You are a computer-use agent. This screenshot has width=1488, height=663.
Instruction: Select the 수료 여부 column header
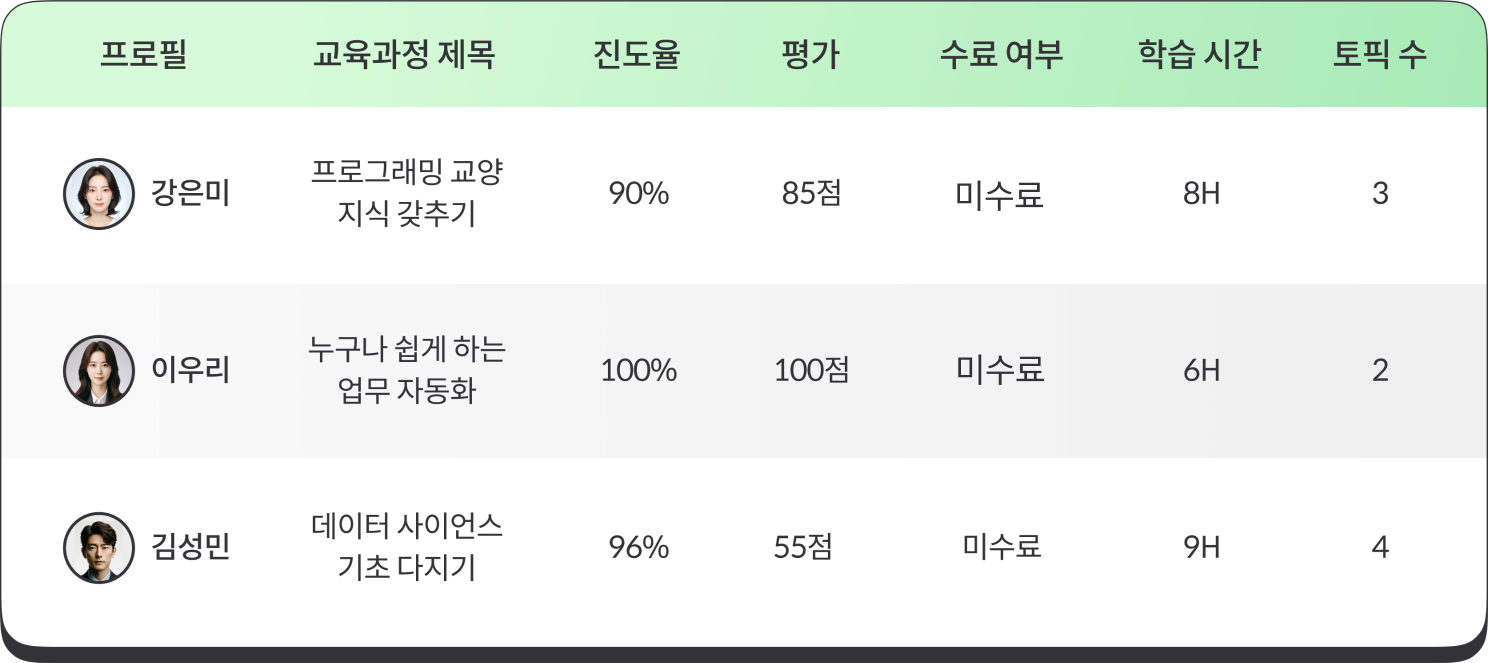point(1000,55)
